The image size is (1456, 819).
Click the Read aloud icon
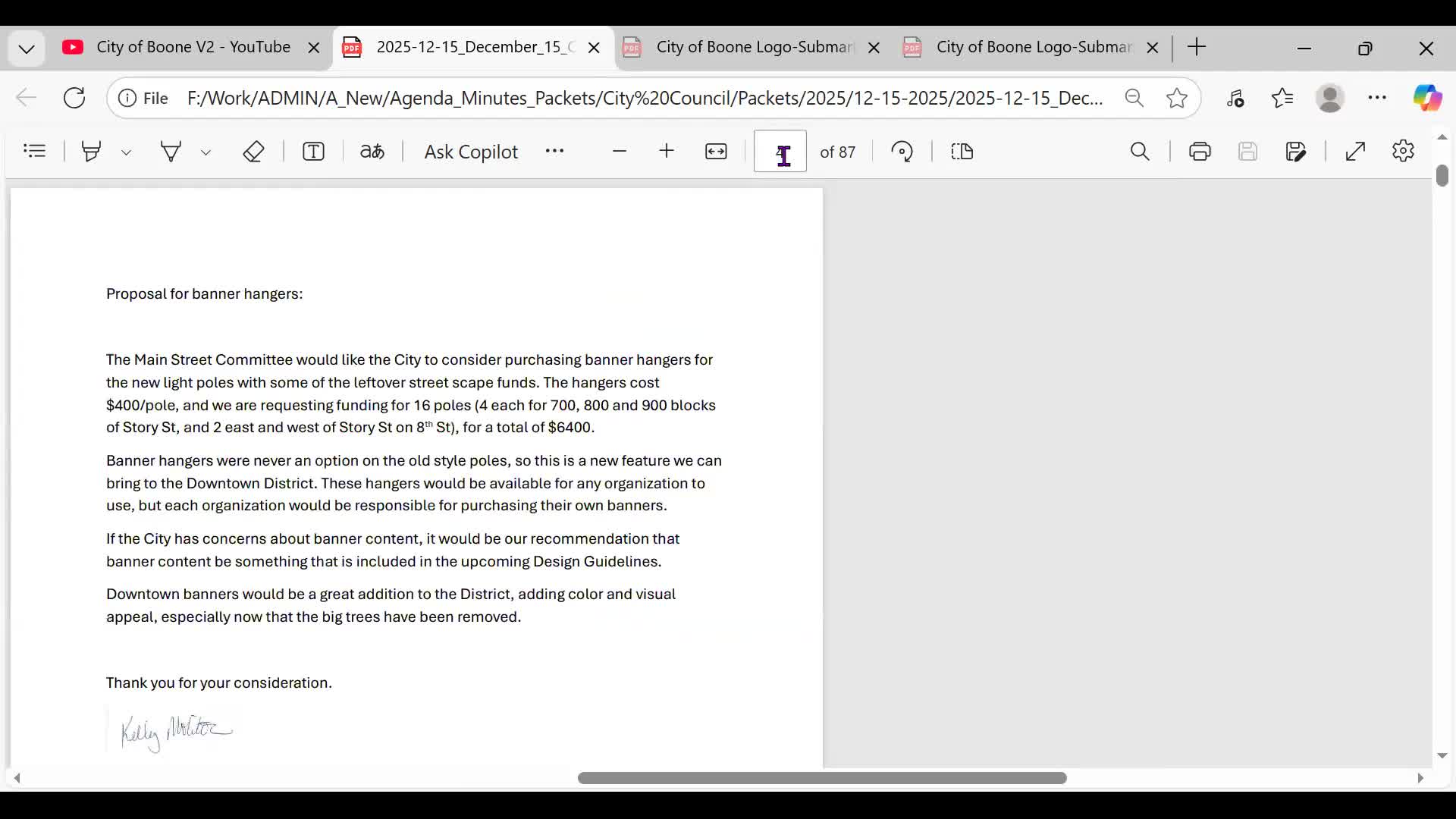coord(372,152)
